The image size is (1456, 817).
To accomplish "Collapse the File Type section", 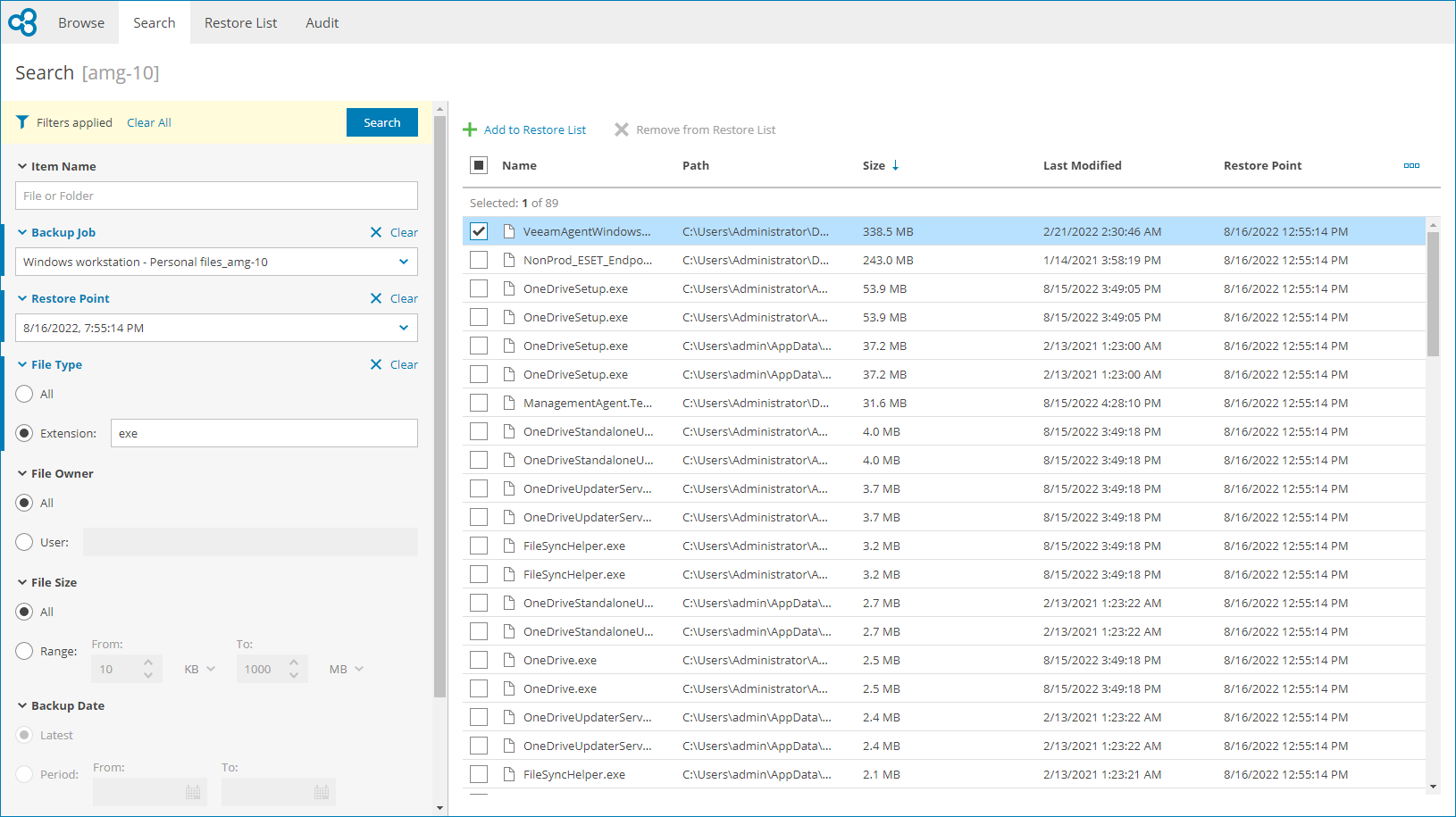I will tap(22, 364).
